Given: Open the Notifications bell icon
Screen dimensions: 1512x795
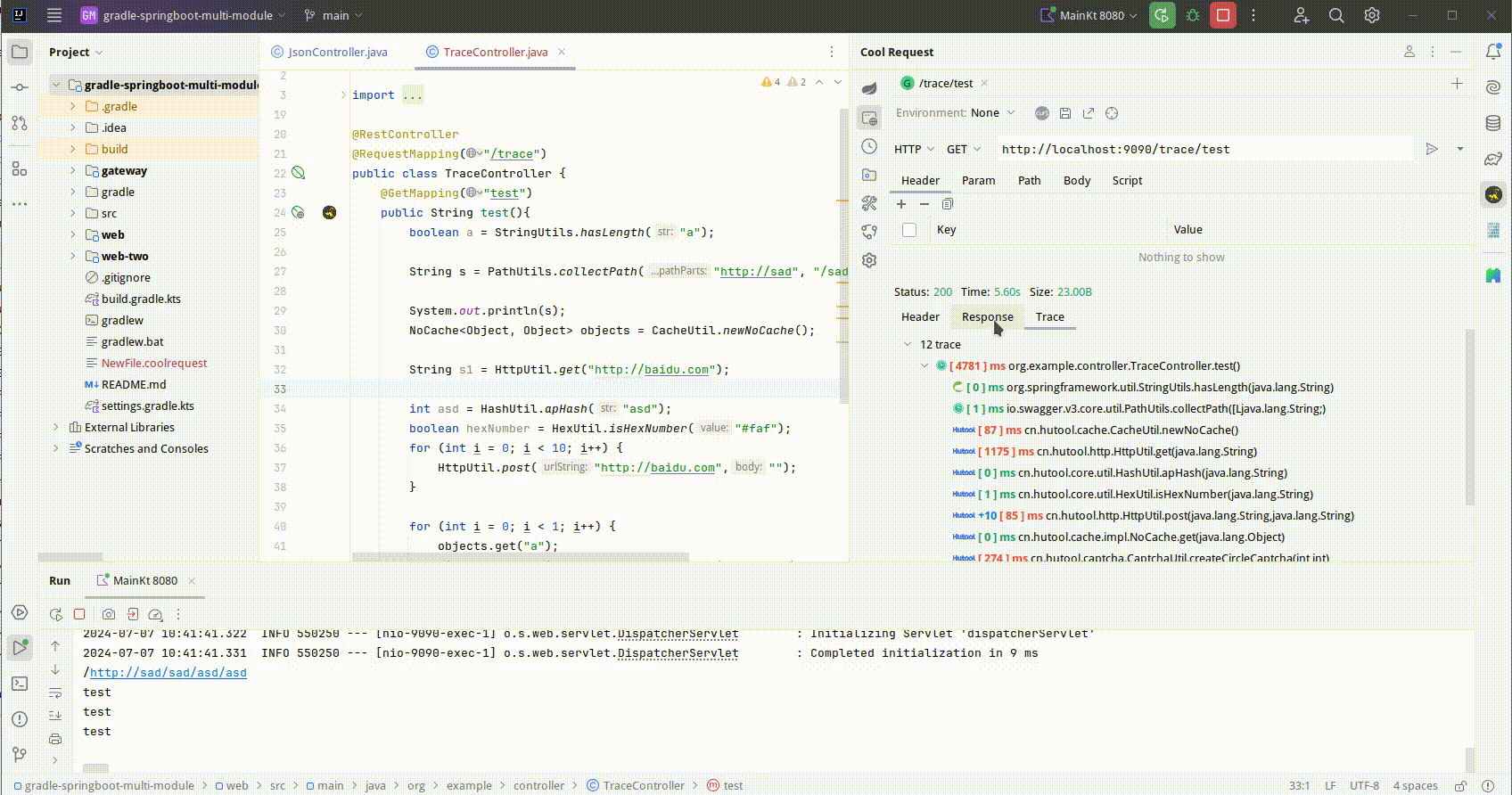Looking at the screenshot, I should (1493, 52).
